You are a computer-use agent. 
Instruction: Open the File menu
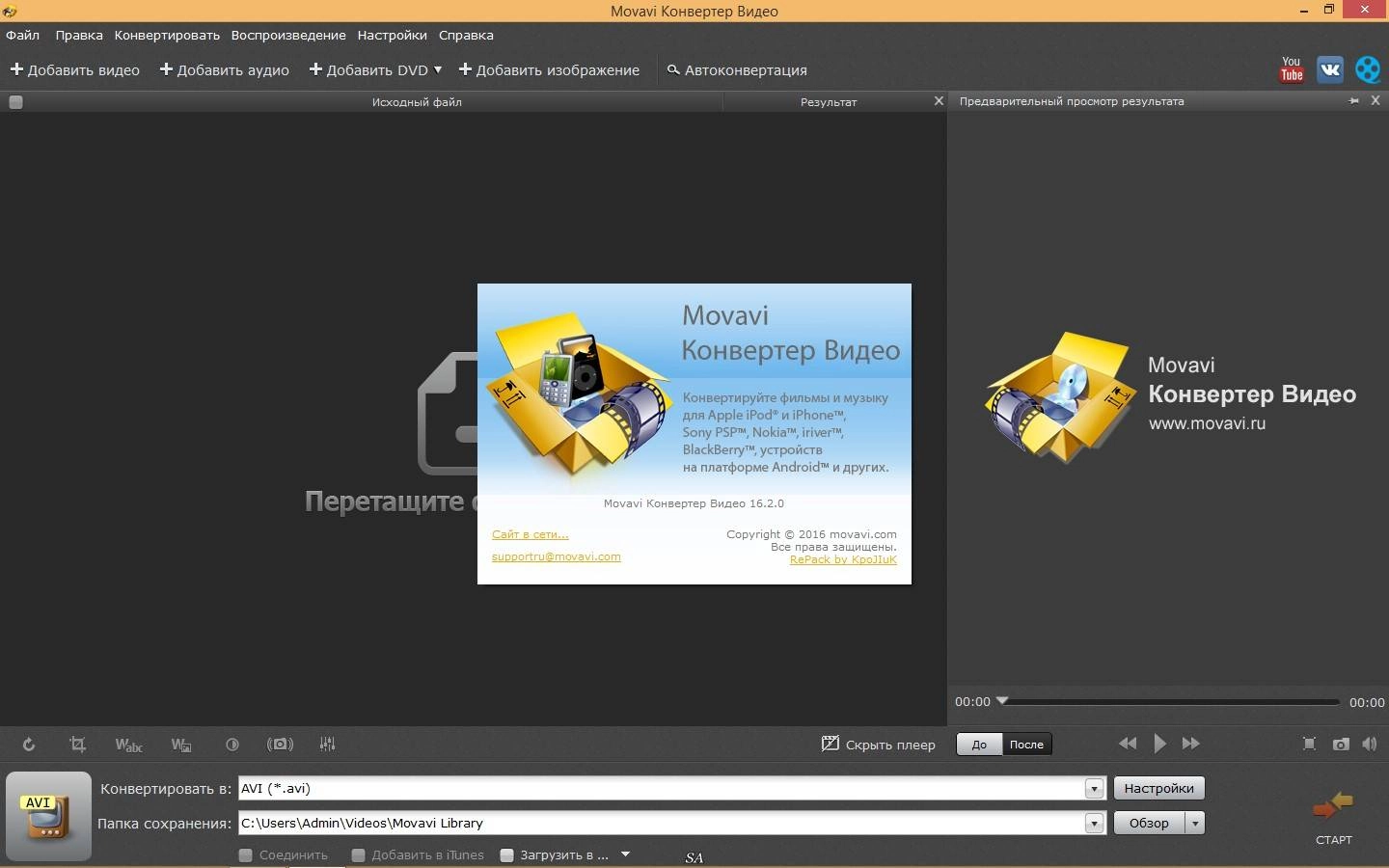(23, 35)
